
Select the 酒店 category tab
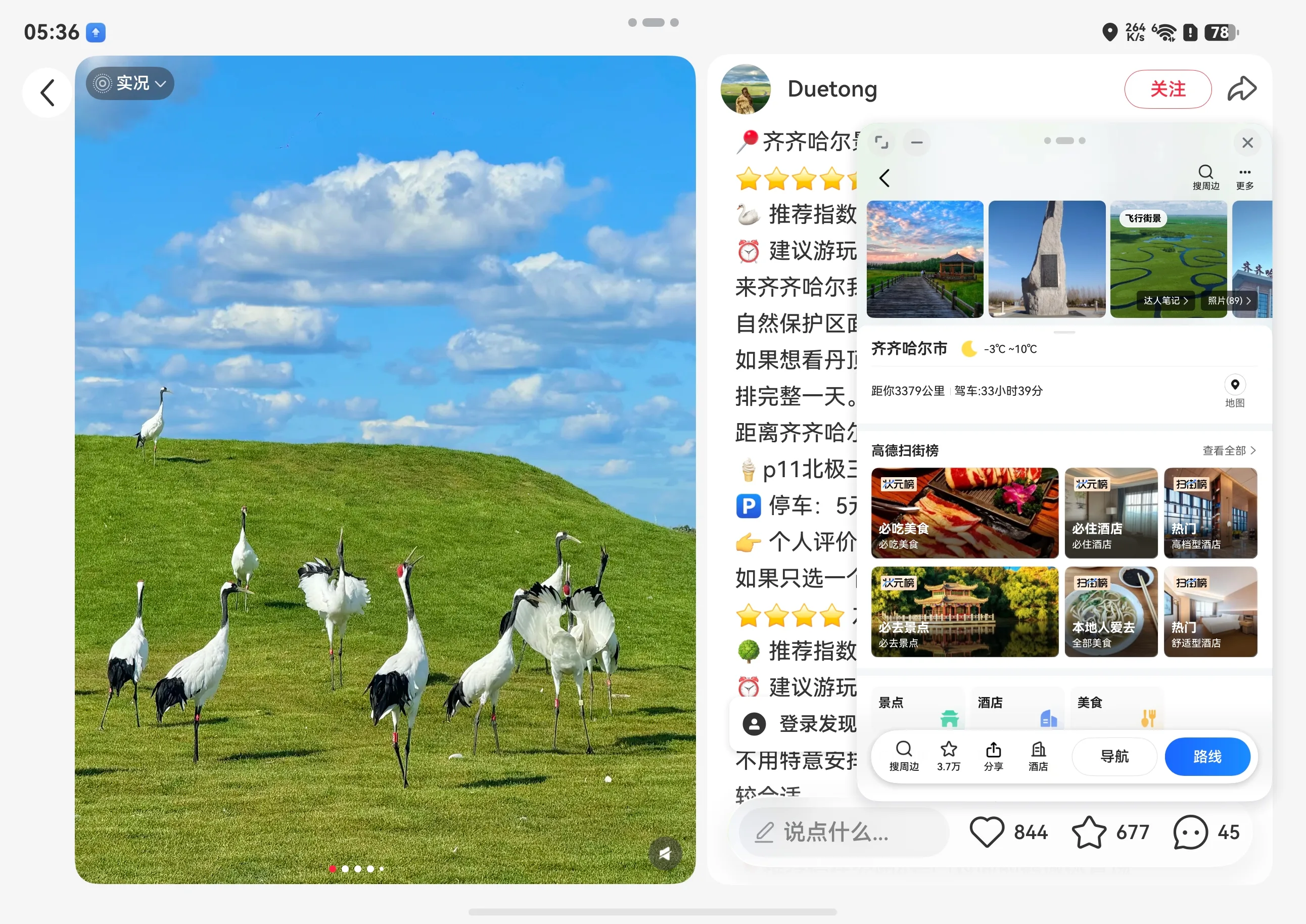[1017, 708]
